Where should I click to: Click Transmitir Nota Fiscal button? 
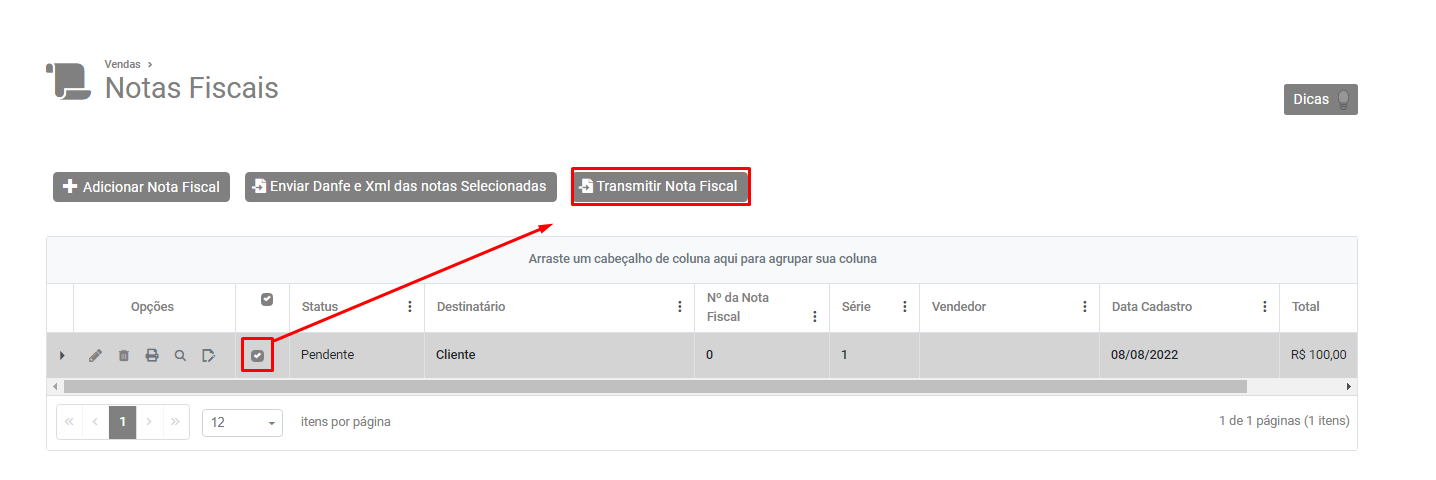pos(660,186)
